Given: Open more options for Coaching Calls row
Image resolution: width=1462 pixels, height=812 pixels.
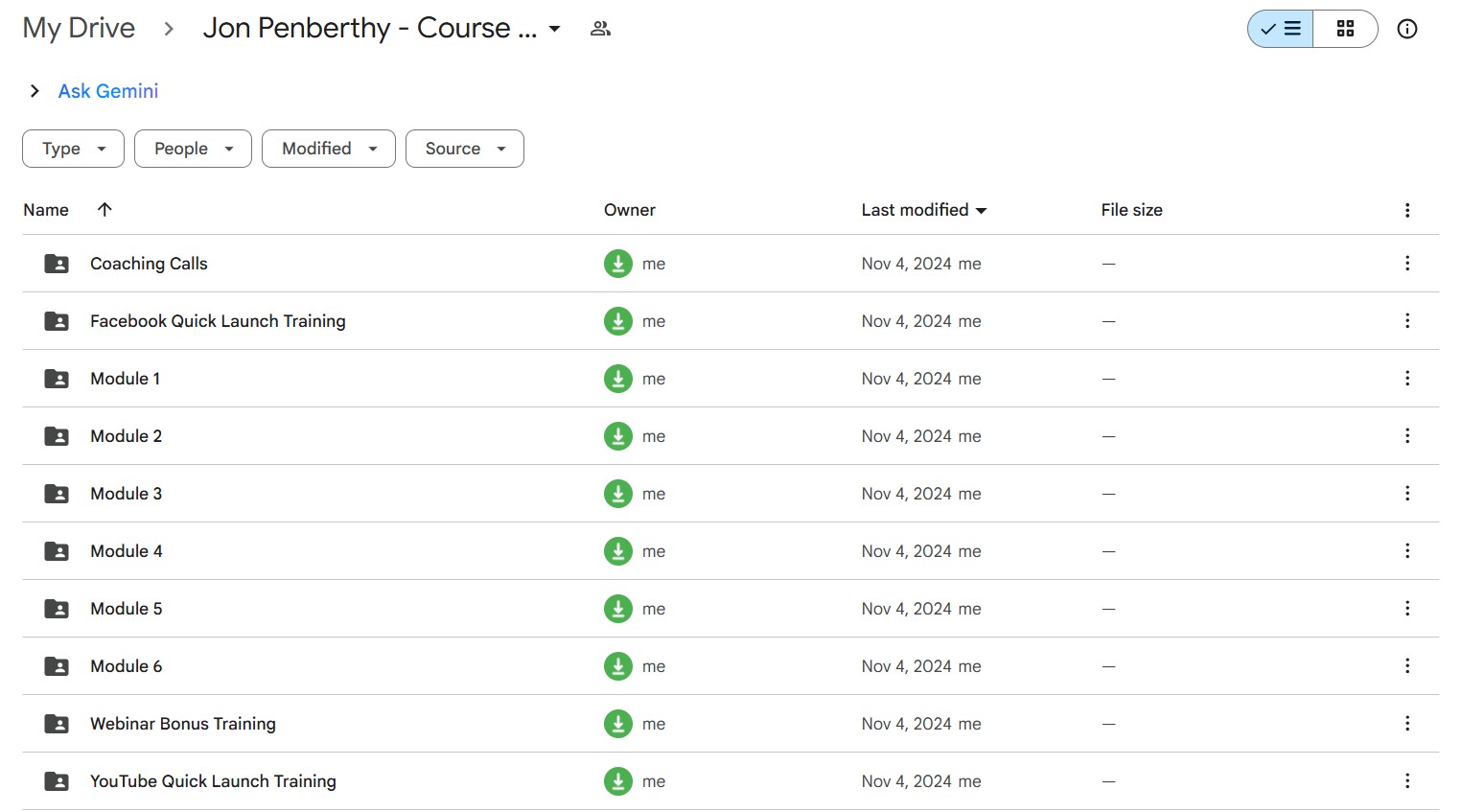Looking at the screenshot, I should pyautogui.click(x=1406, y=264).
